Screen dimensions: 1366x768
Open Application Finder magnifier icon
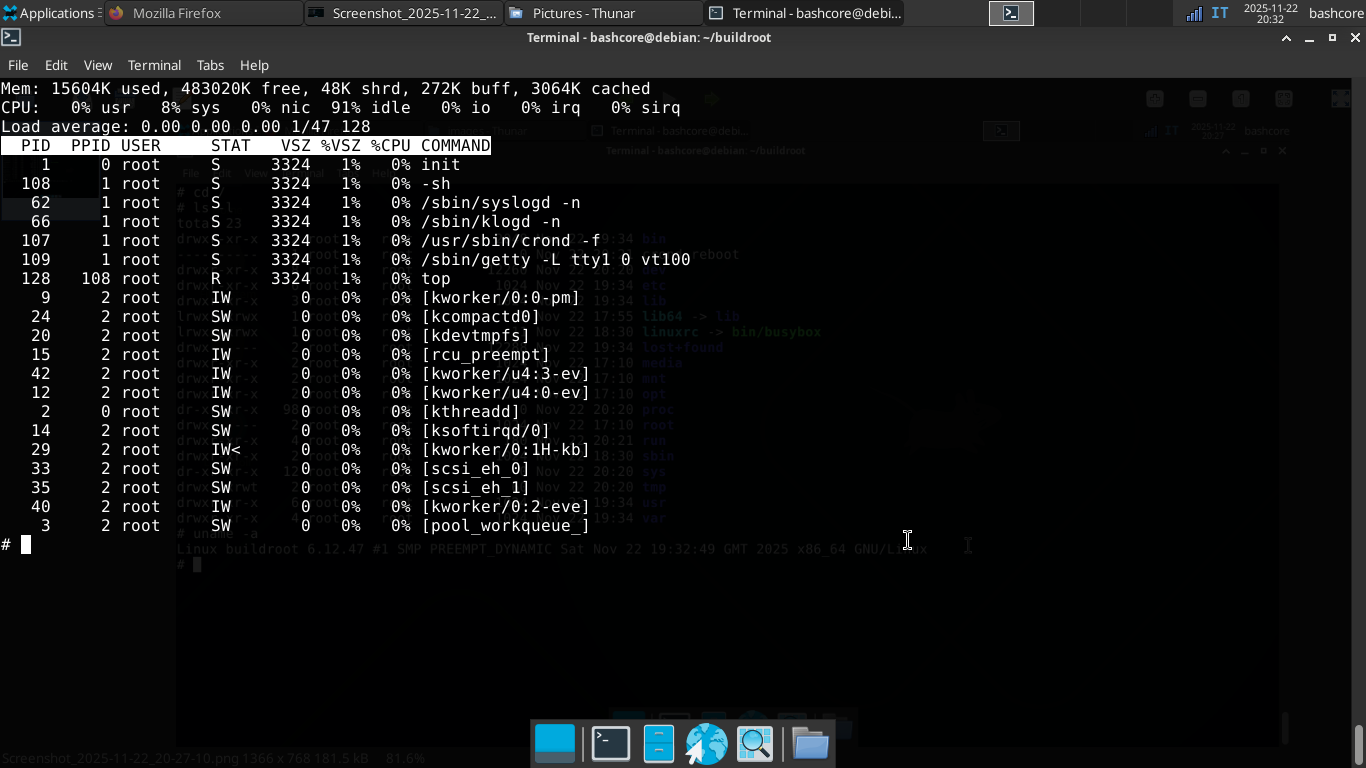(x=755, y=744)
